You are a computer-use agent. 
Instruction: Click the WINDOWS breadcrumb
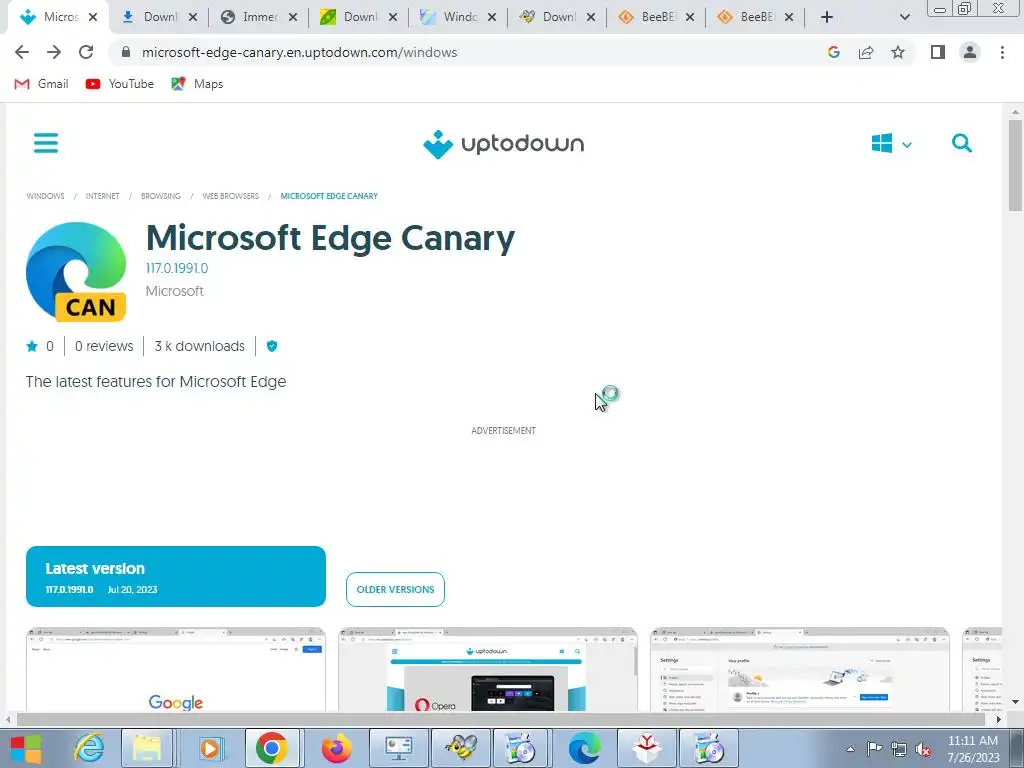click(x=45, y=196)
